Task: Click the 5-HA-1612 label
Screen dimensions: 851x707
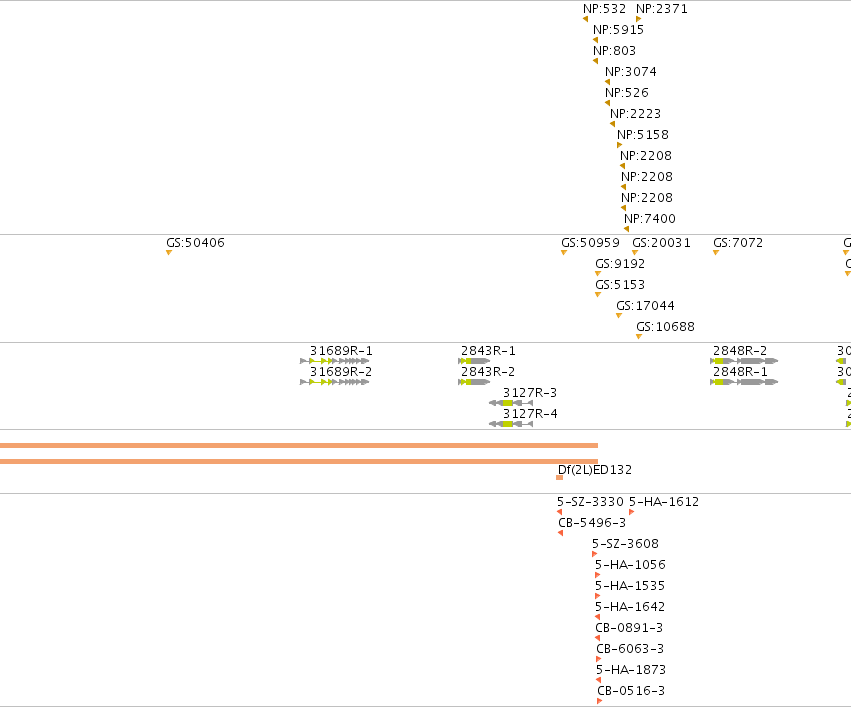Action: [664, 502]
